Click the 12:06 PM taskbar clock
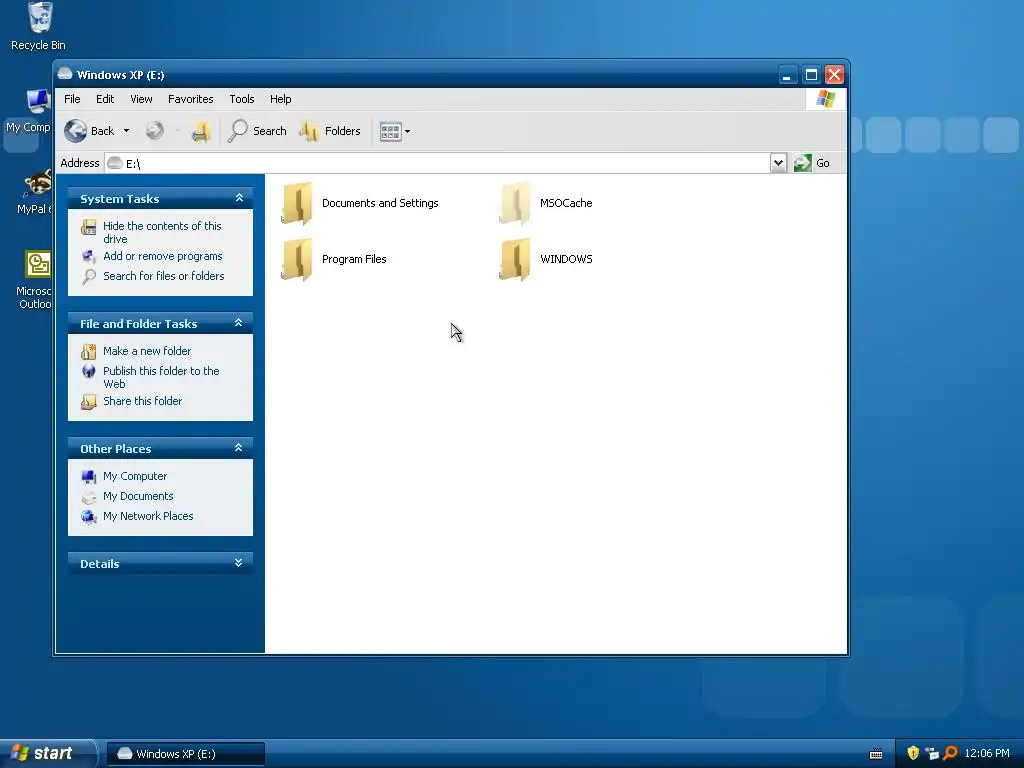This screenshot has height=768, width=1024. (987, 754)
